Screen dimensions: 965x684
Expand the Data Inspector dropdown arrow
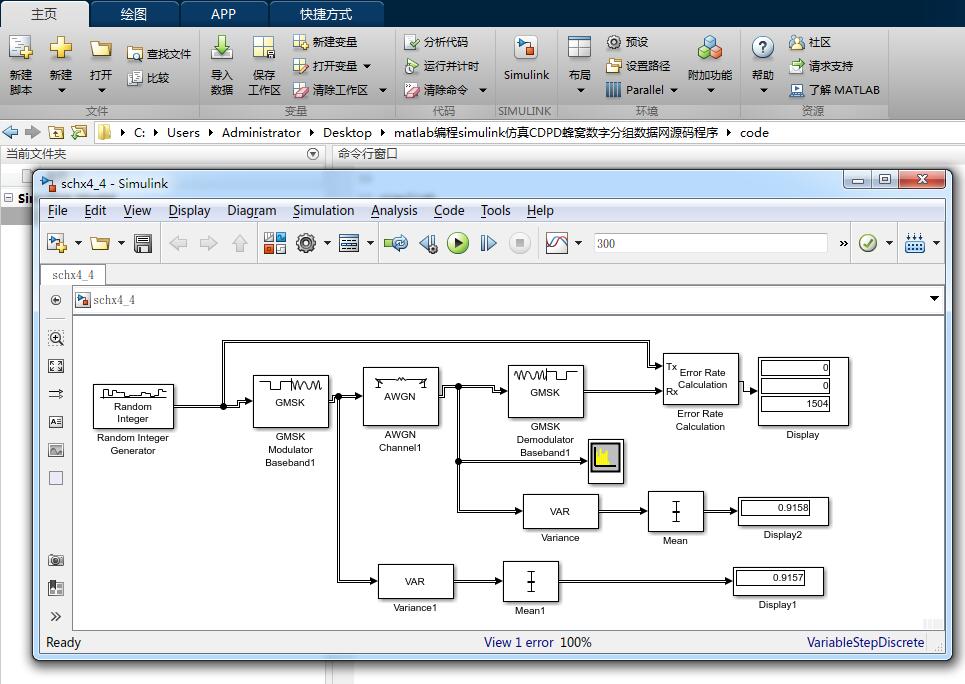(x=579, y=243)
